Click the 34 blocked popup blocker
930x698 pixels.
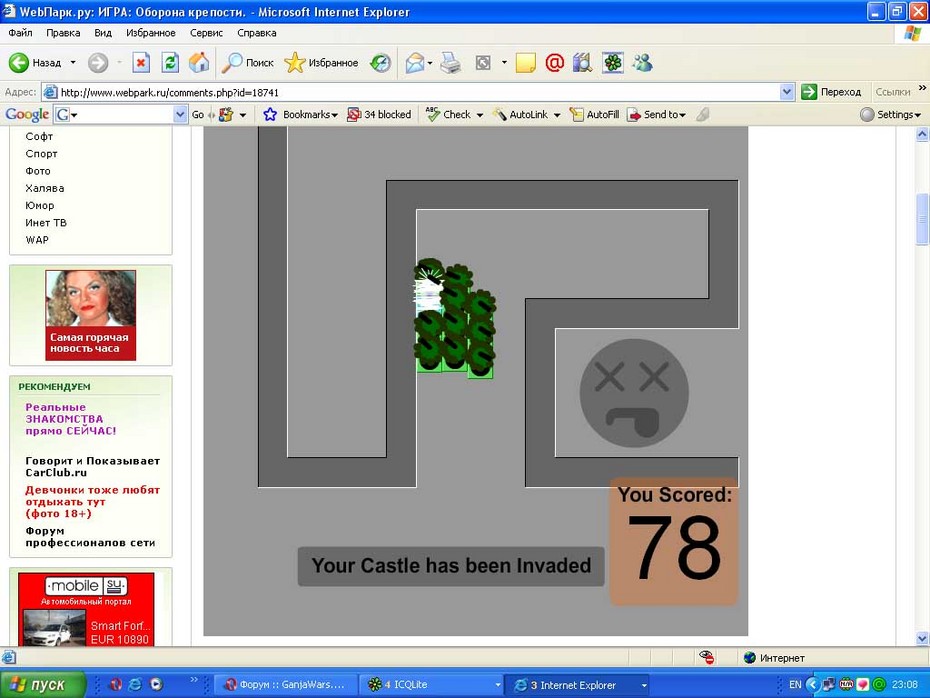[379, 114]
